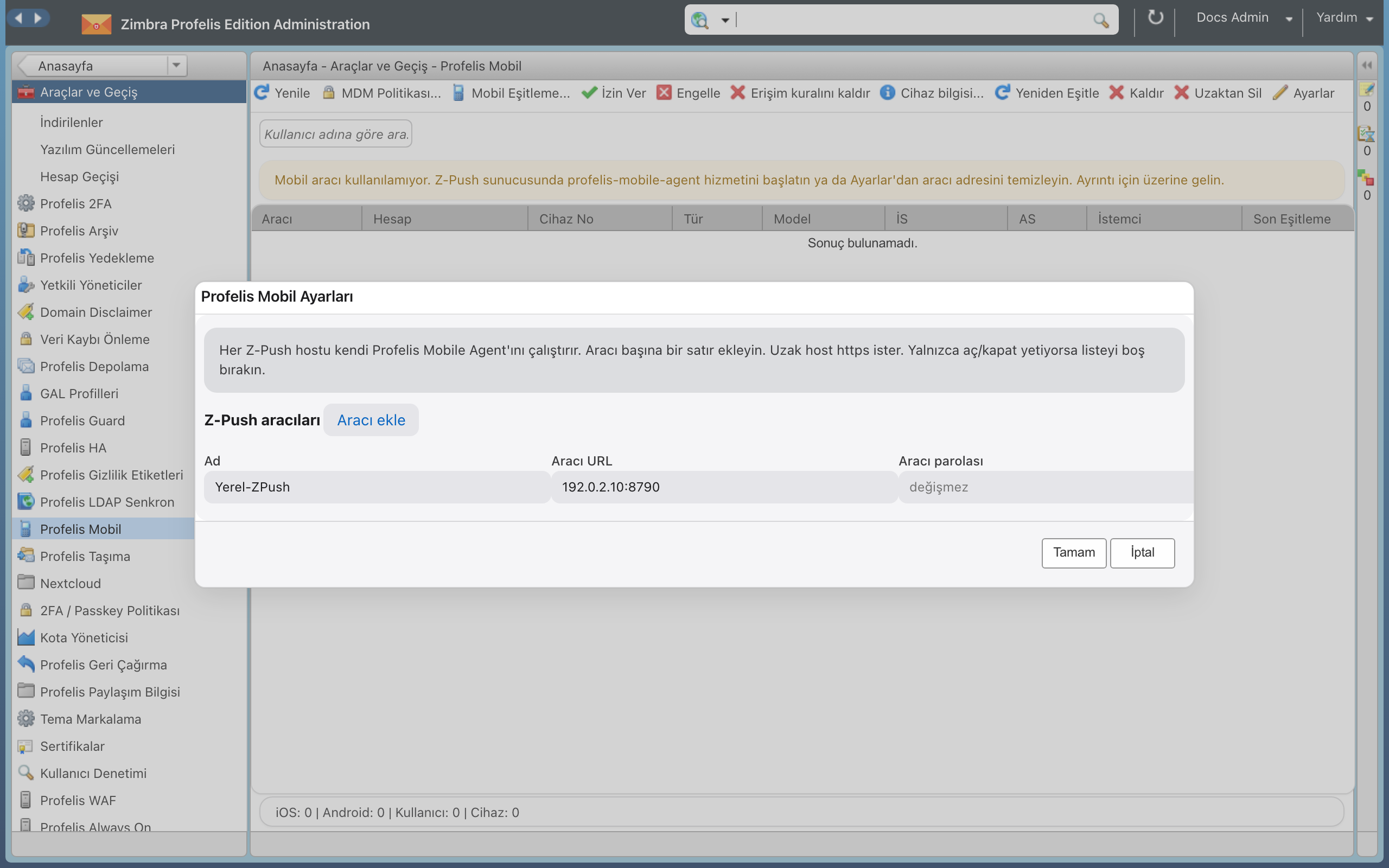Click the Aracı ekle button

(x=371, y=420)
